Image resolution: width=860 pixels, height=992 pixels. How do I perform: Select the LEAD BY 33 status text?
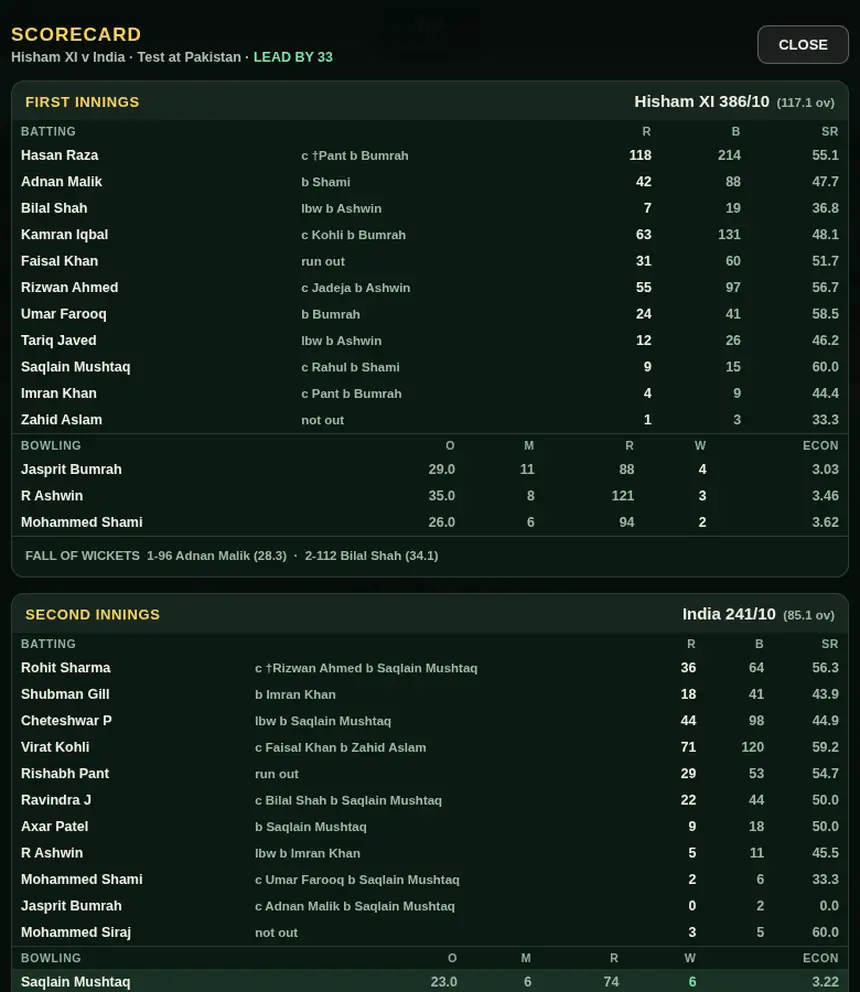point(293,57)
